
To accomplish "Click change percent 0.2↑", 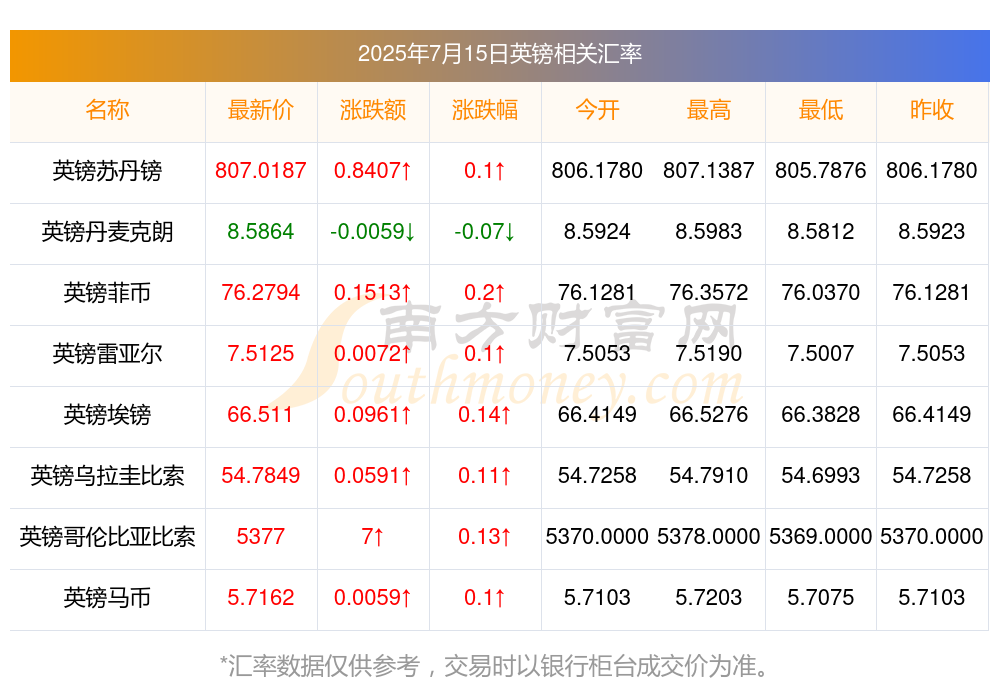I will pos(485,293).
